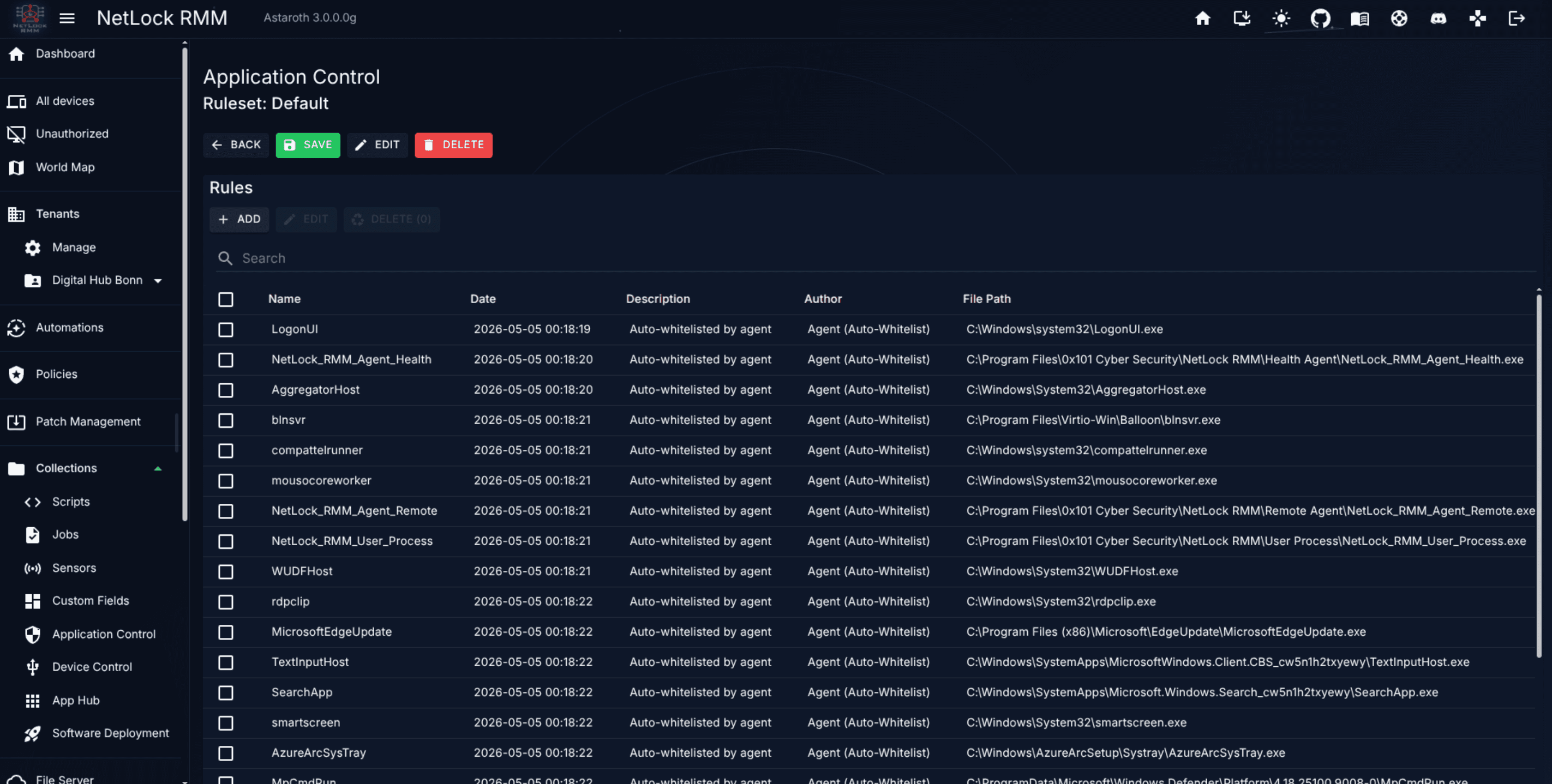The image size is (1552, 784).
Task: Sort rules by Name column header
Action: pyautogui.click(x=284, y=299)
